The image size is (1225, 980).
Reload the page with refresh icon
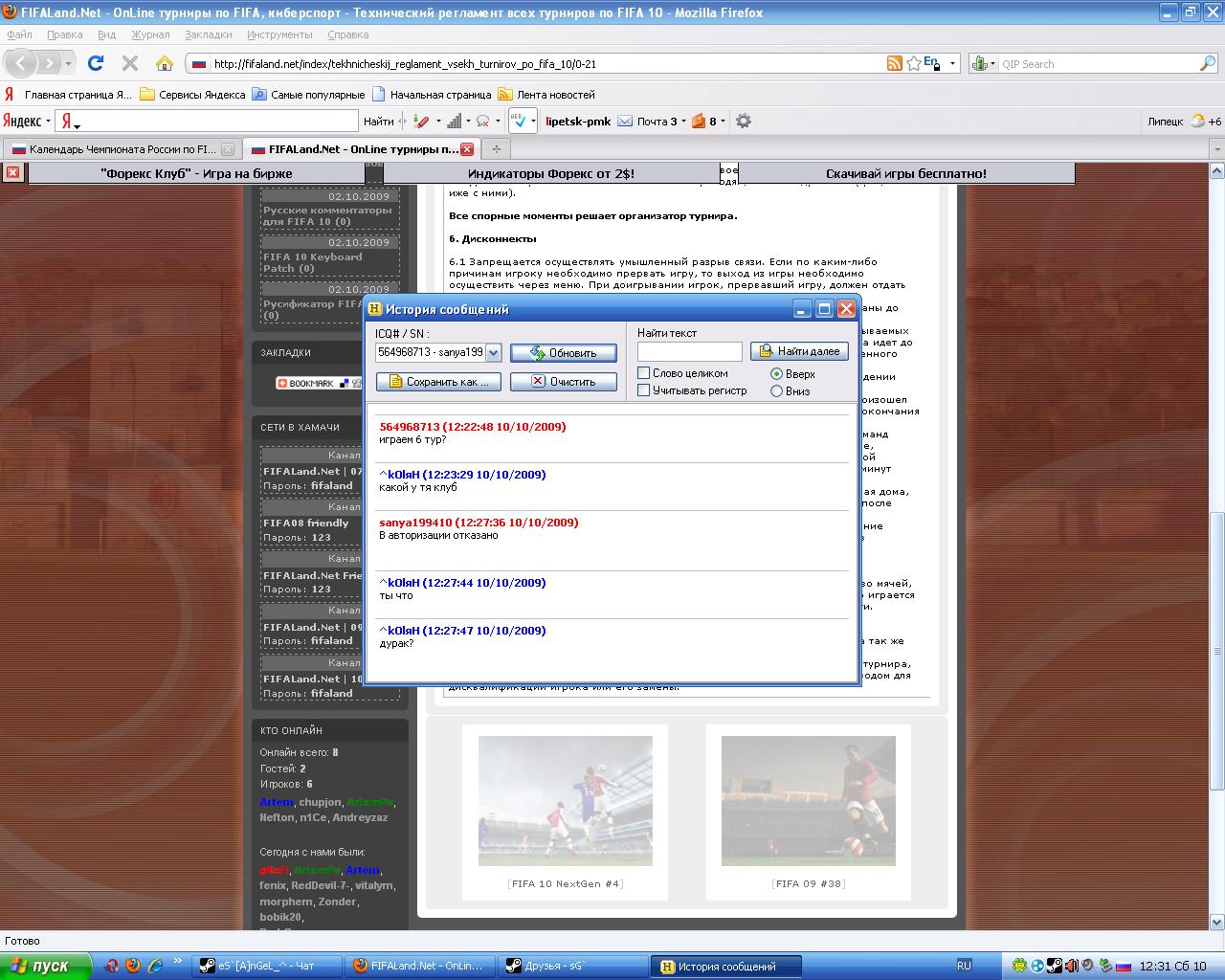(96, 63)
